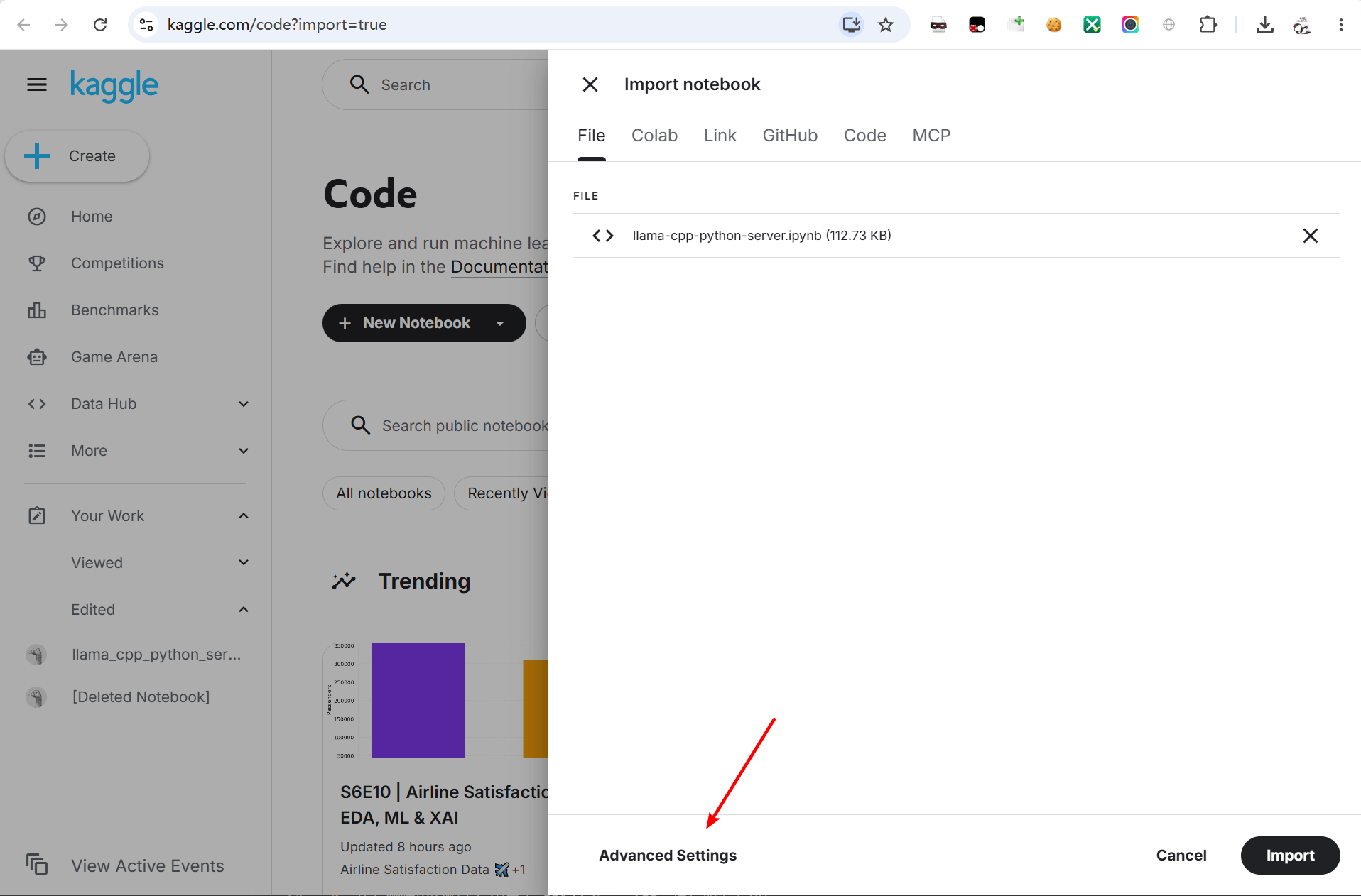Viewport: 1361px width, 896px height.
Task: Click the Import button
Action: [1290, 856]
